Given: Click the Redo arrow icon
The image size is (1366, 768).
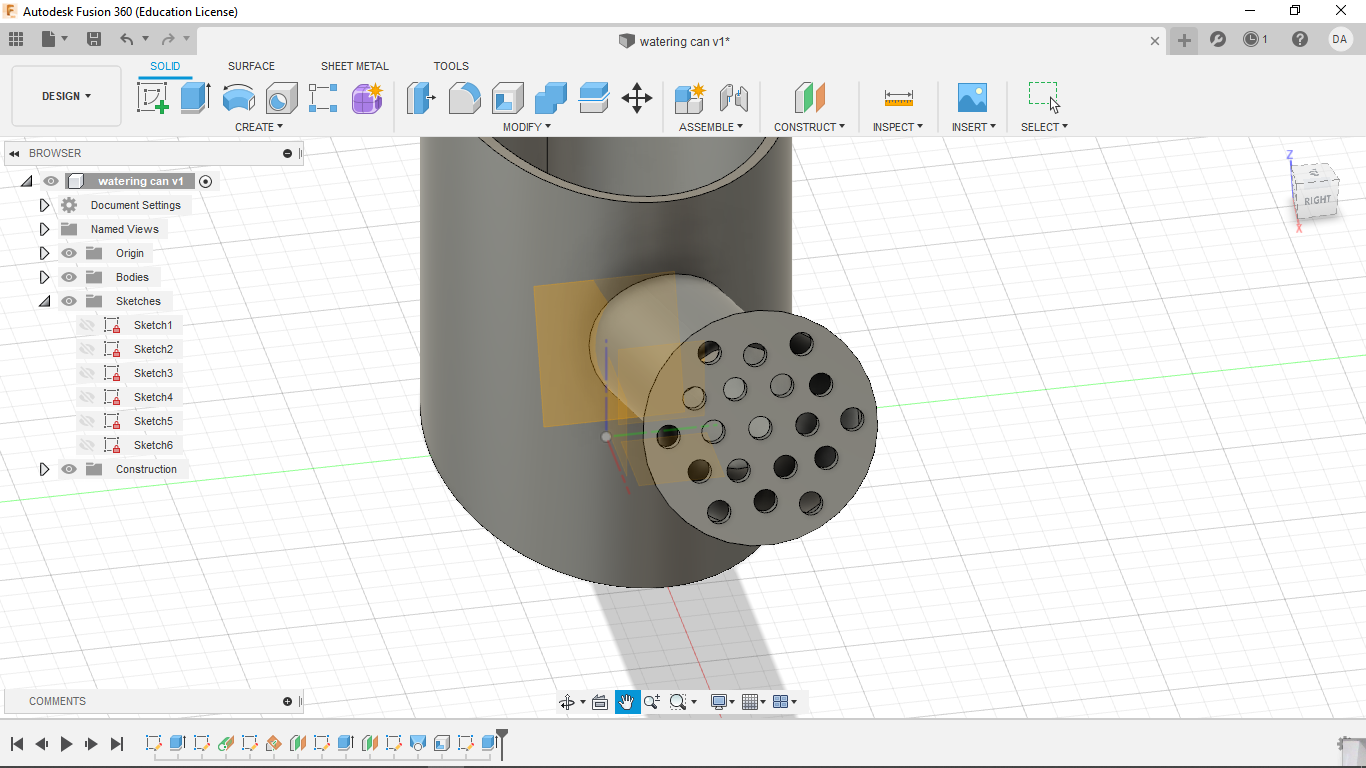Looking at the screenshot, I should pos(168,39).
